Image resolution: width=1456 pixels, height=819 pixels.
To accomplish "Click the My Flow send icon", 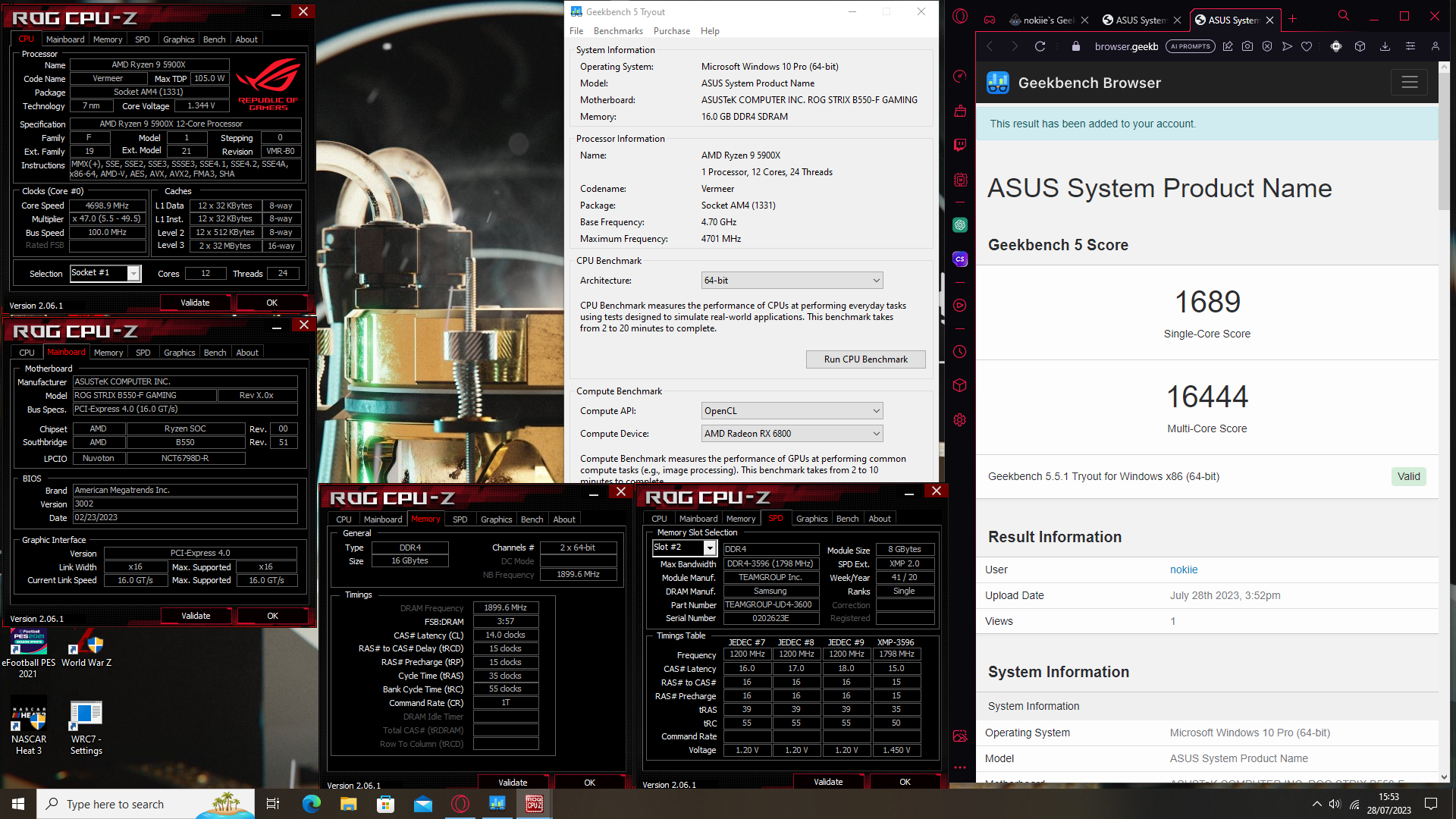I will tap(1287, 46).
